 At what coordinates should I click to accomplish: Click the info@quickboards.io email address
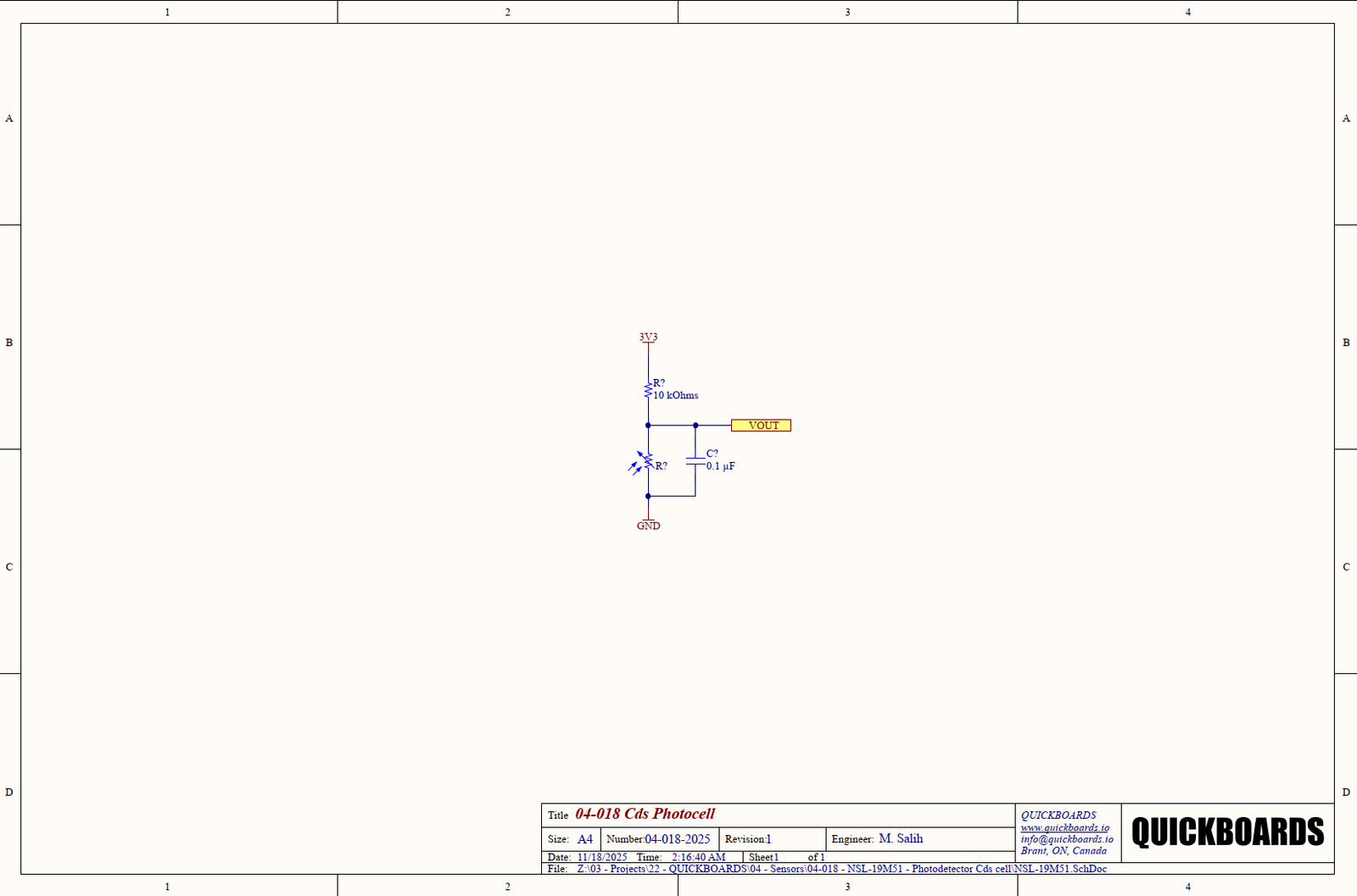tap(1067, 839)
